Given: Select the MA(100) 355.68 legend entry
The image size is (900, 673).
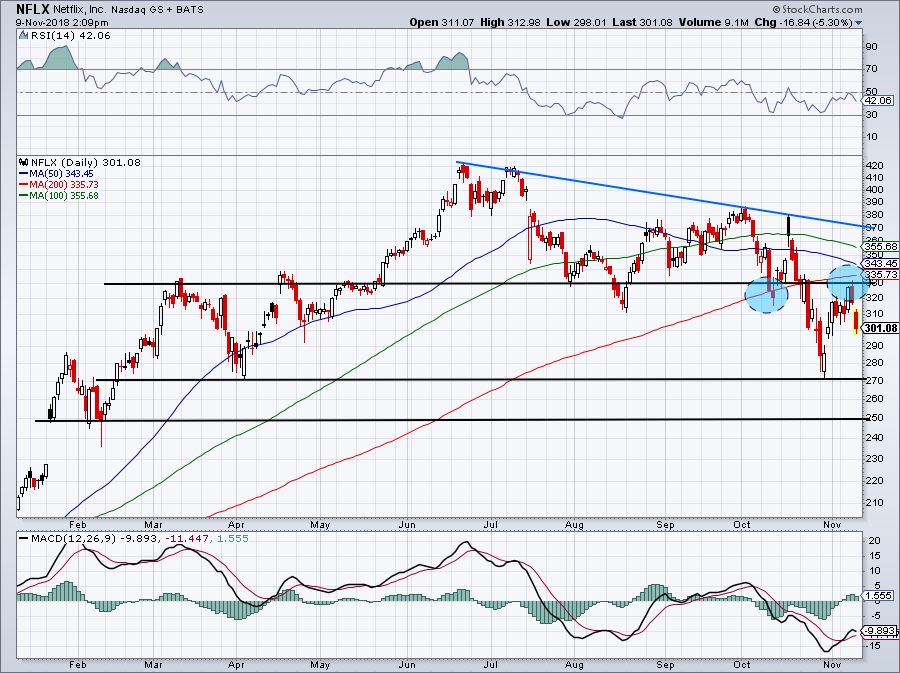Looking at the screenshot, I should coord(59,196).
